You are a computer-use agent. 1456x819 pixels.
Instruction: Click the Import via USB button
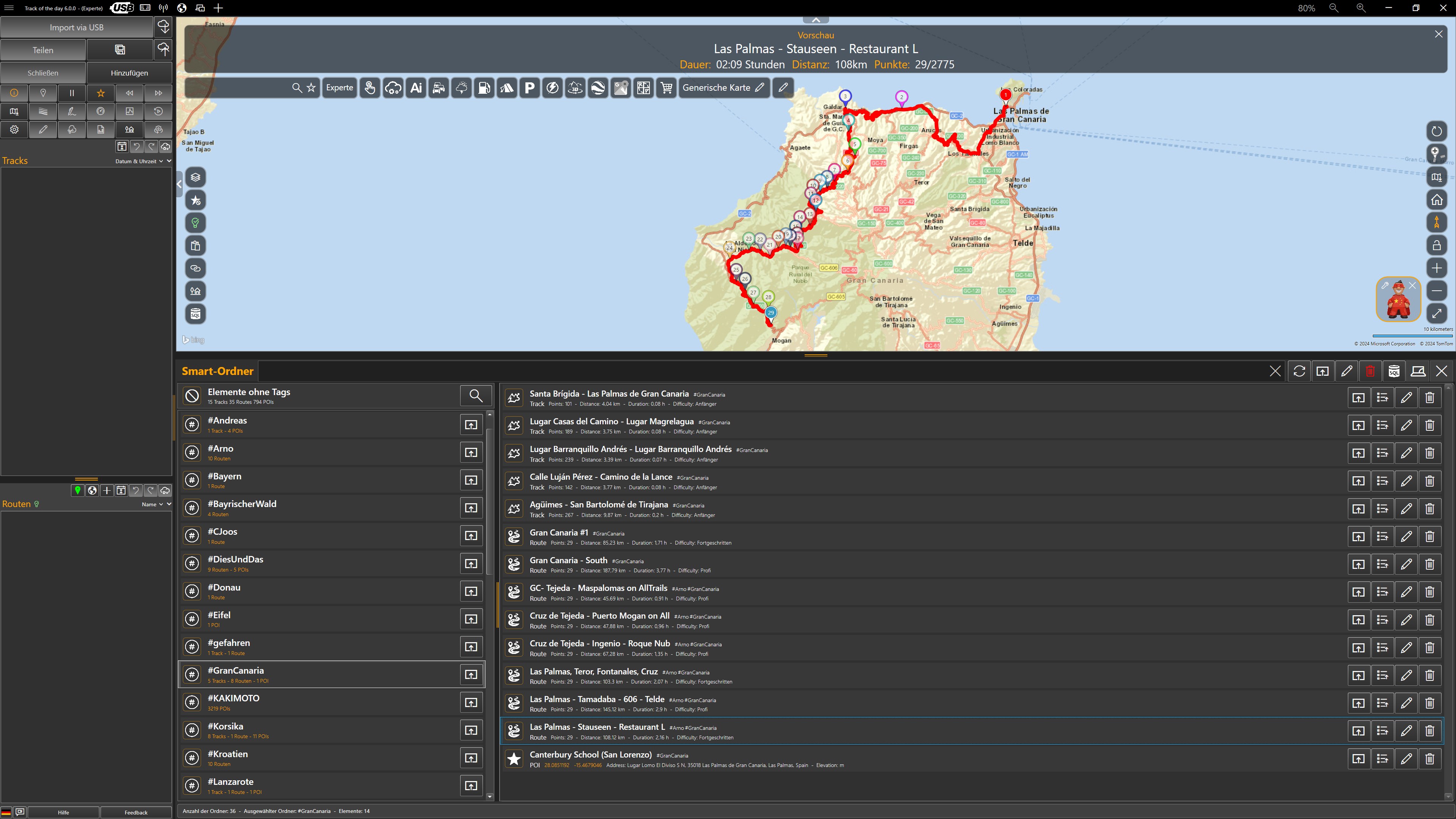[76, 27]
